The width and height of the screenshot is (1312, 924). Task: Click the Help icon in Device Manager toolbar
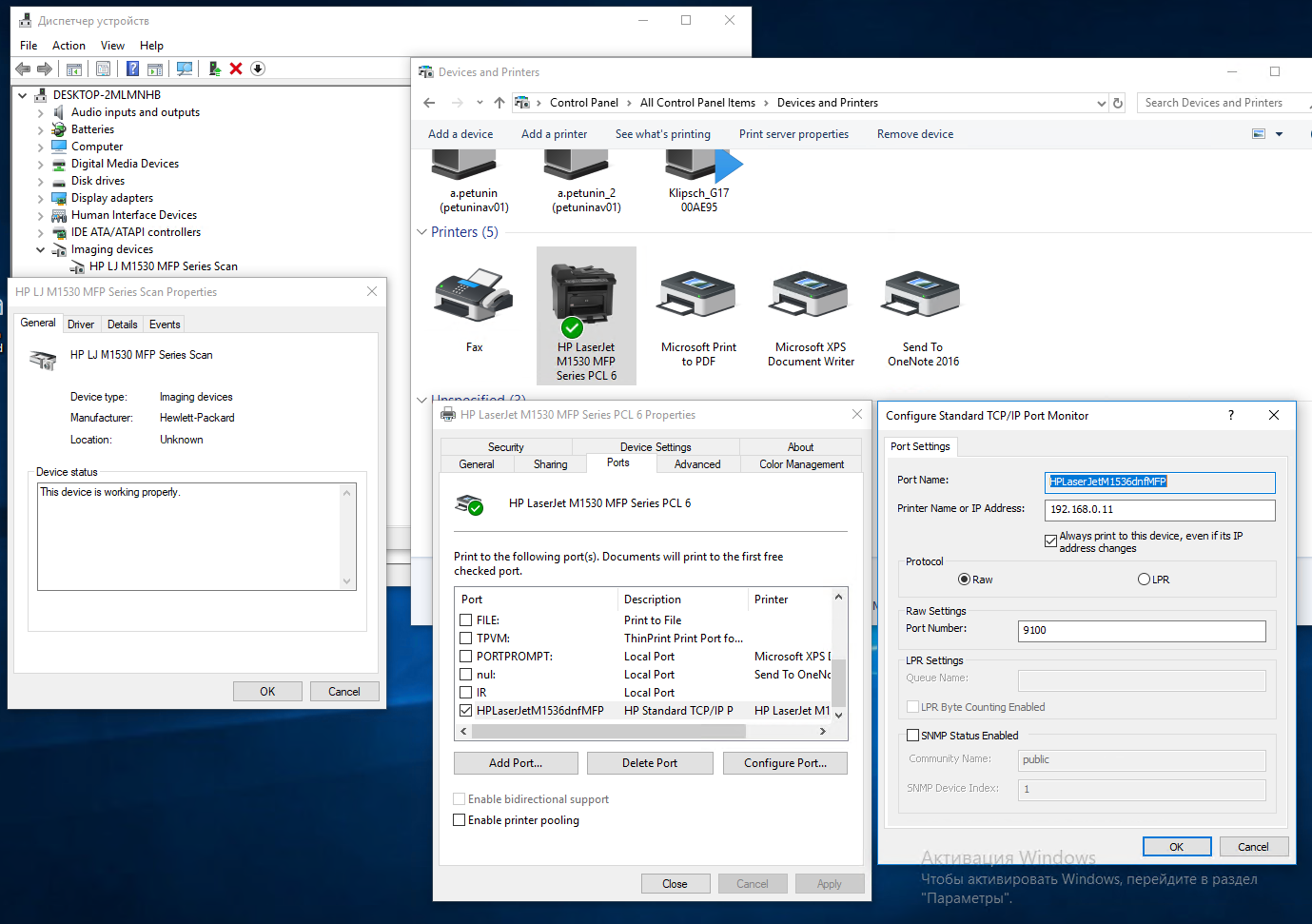(x=132, y=69)
